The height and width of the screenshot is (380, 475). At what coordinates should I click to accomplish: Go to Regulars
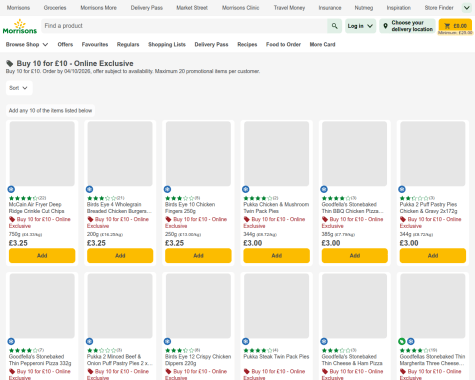point(128,44)
